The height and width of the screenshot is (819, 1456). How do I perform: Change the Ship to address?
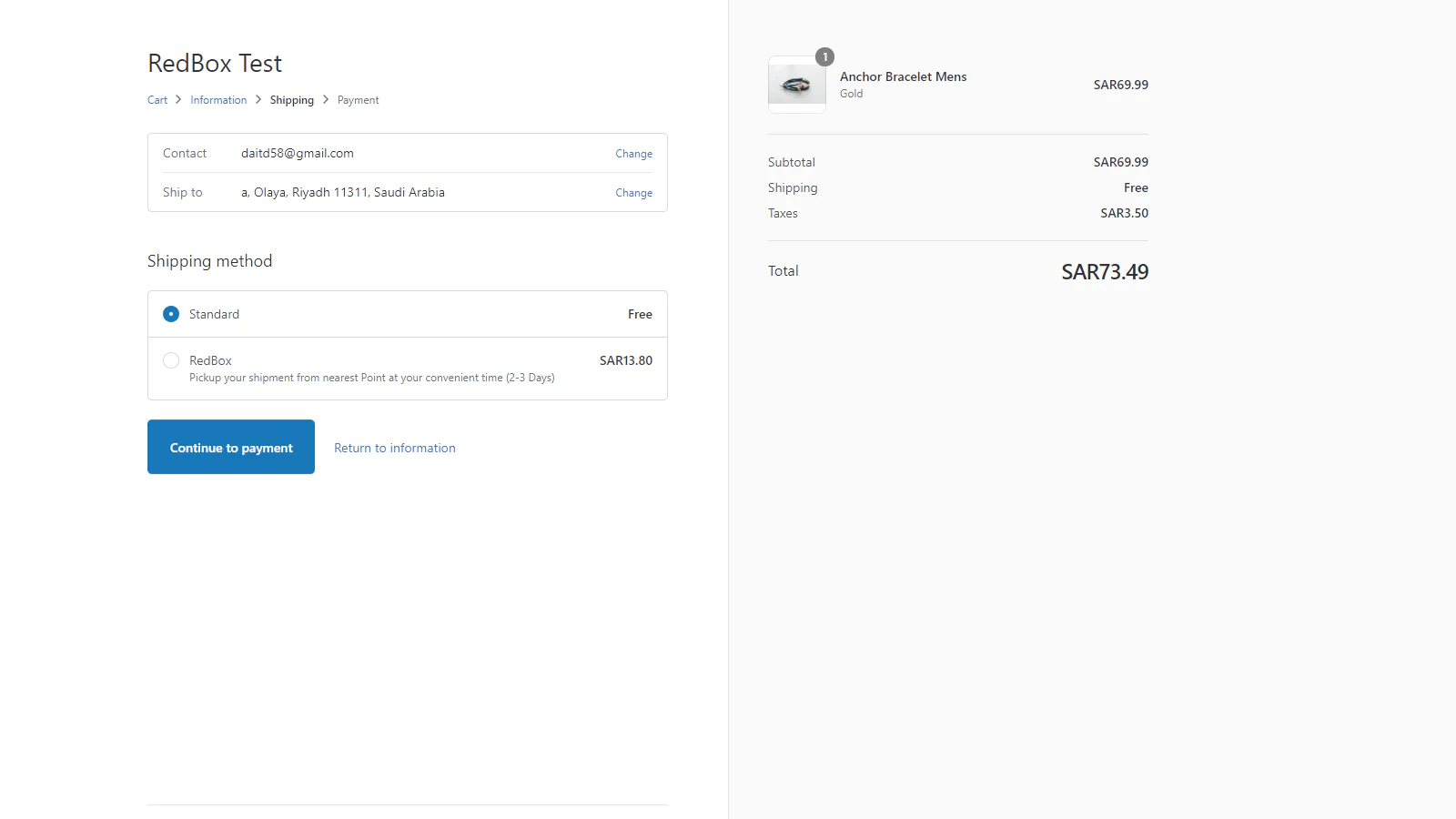[x=633, y=193]
